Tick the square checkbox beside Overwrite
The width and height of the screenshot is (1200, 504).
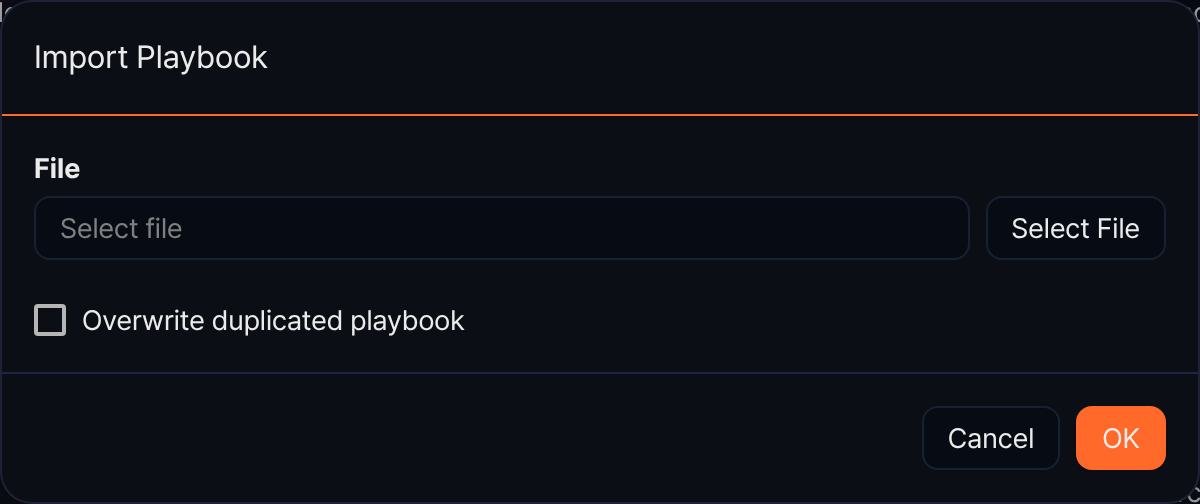point(50,320)
